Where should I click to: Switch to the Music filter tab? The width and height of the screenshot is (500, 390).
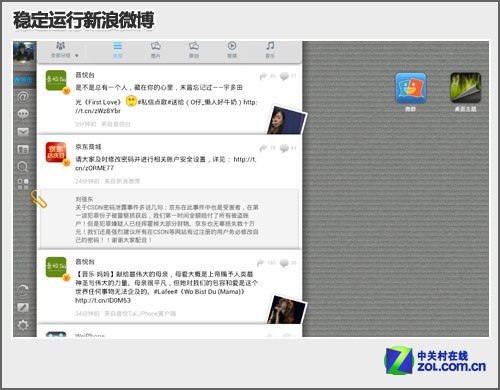tap(270, 50)
